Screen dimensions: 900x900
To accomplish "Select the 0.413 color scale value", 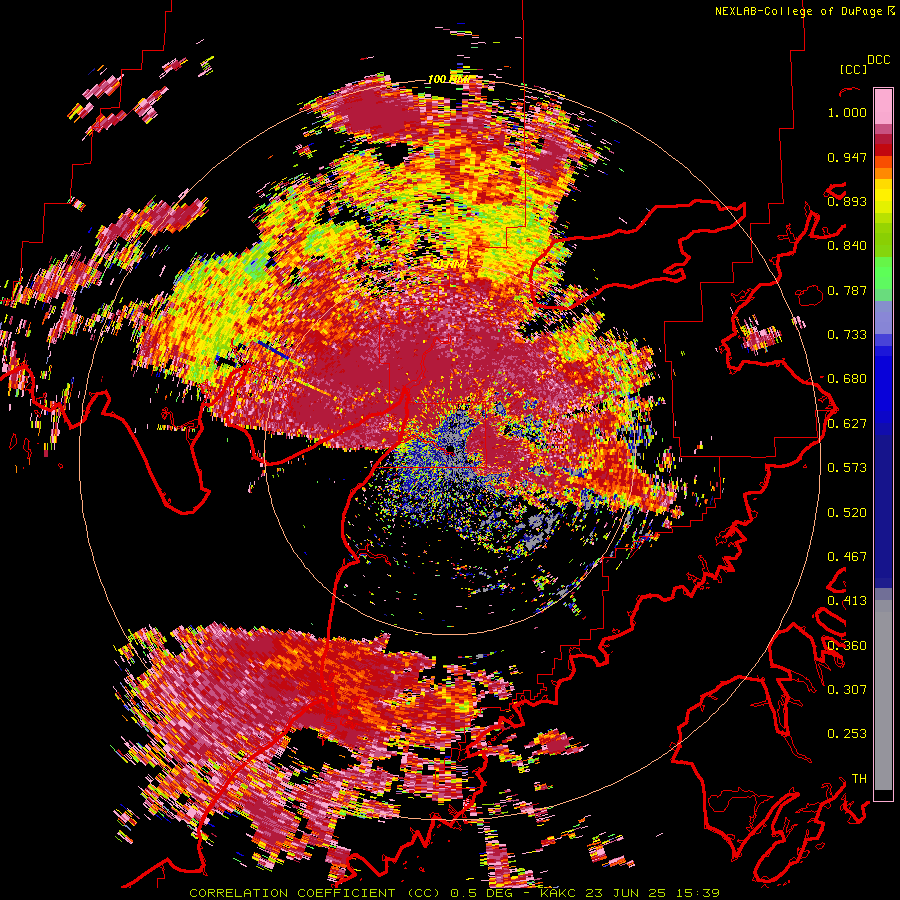I will tap(847, 601).
